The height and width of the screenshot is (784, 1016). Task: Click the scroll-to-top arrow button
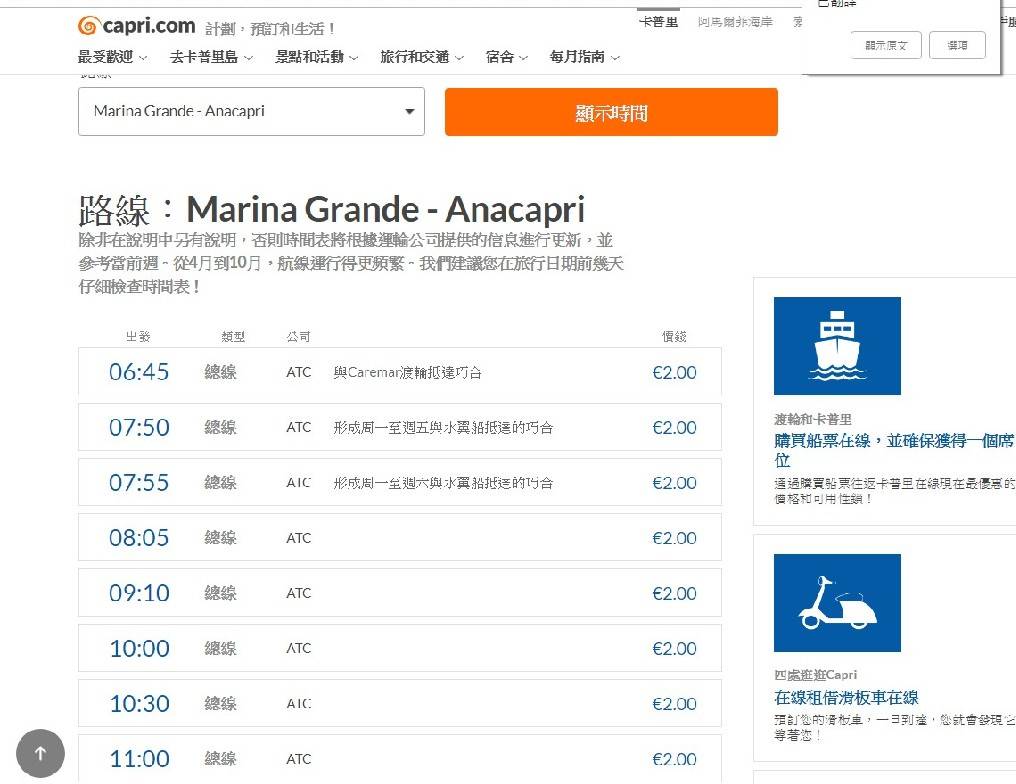pyautogui.click(x=40, y=754)
